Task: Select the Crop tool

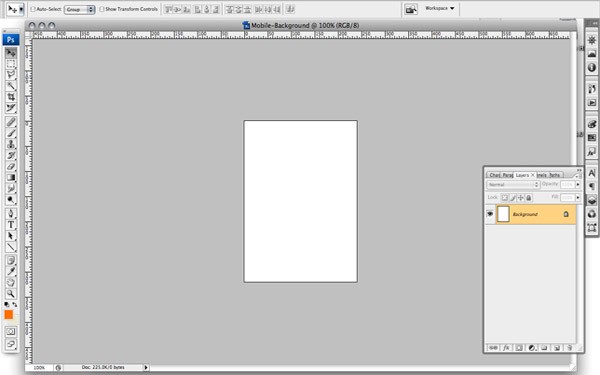Action: coord(11,97)
